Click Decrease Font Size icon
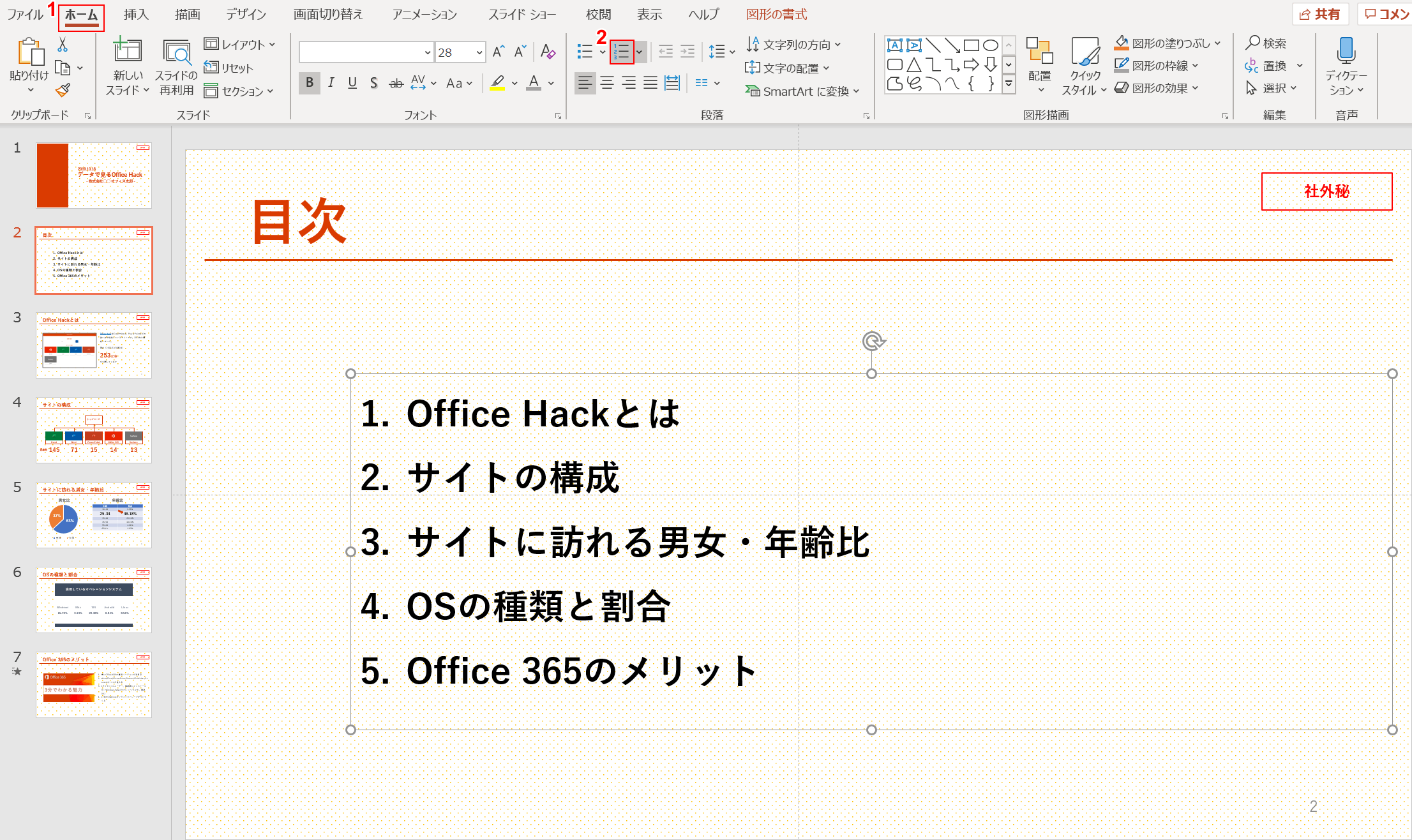 tap(520, 52)
